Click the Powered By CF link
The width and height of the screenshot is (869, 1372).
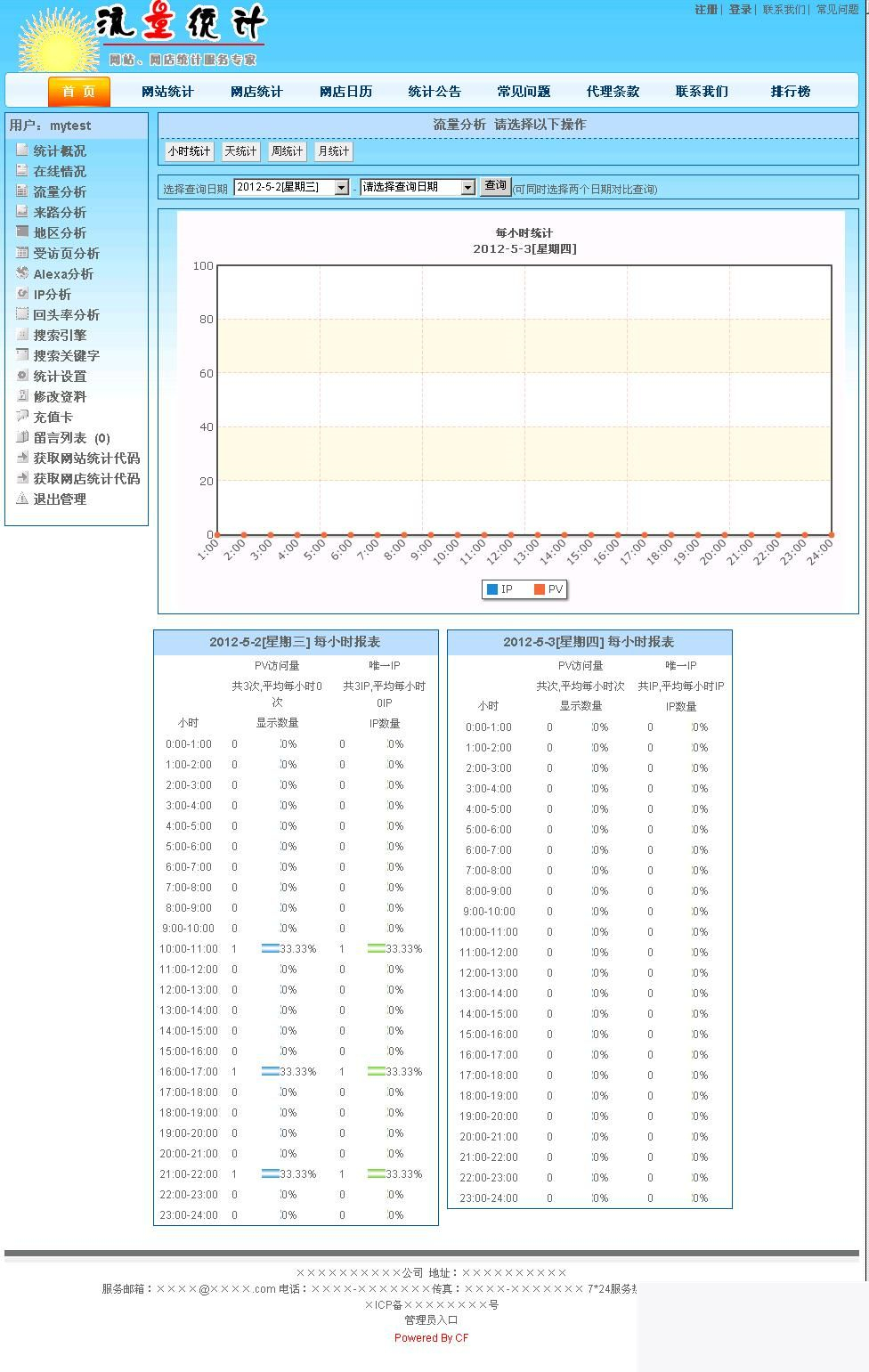(431, 1337)
